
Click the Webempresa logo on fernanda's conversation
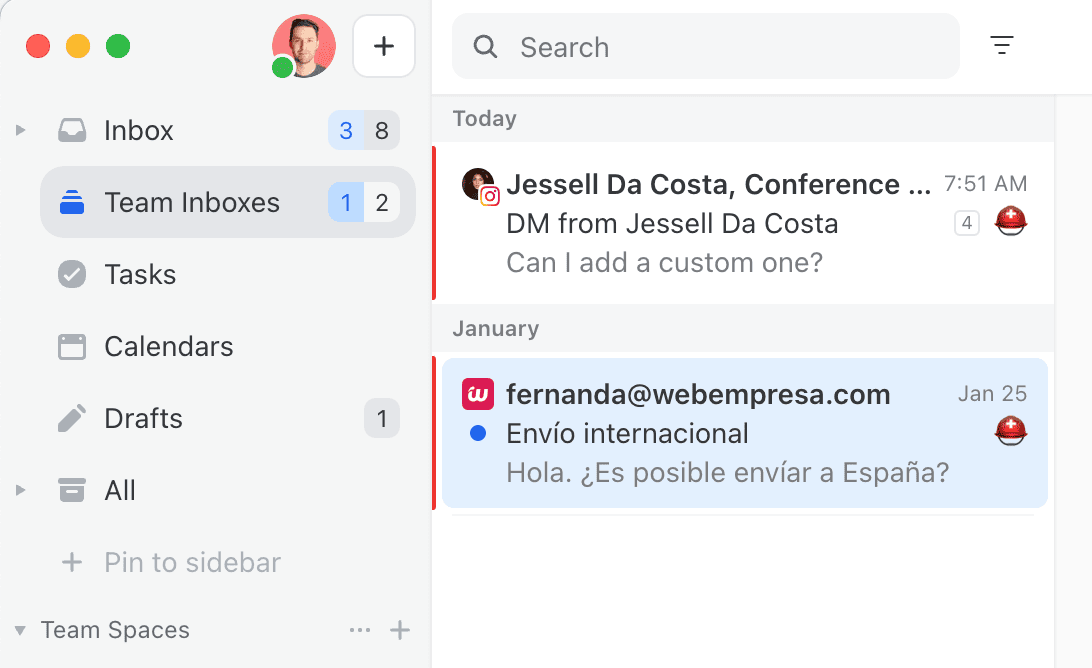tap(478, 394)
